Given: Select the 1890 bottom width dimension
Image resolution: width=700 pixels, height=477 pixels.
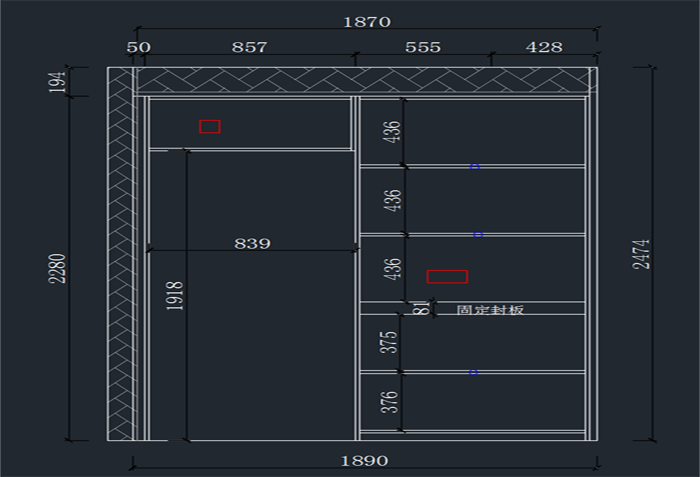Looking at the screenshot, I should 365,461.
